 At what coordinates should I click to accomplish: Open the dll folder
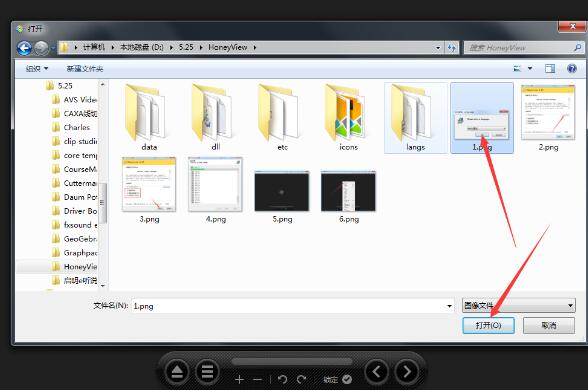pyautogui.click(x=216, y=117)
